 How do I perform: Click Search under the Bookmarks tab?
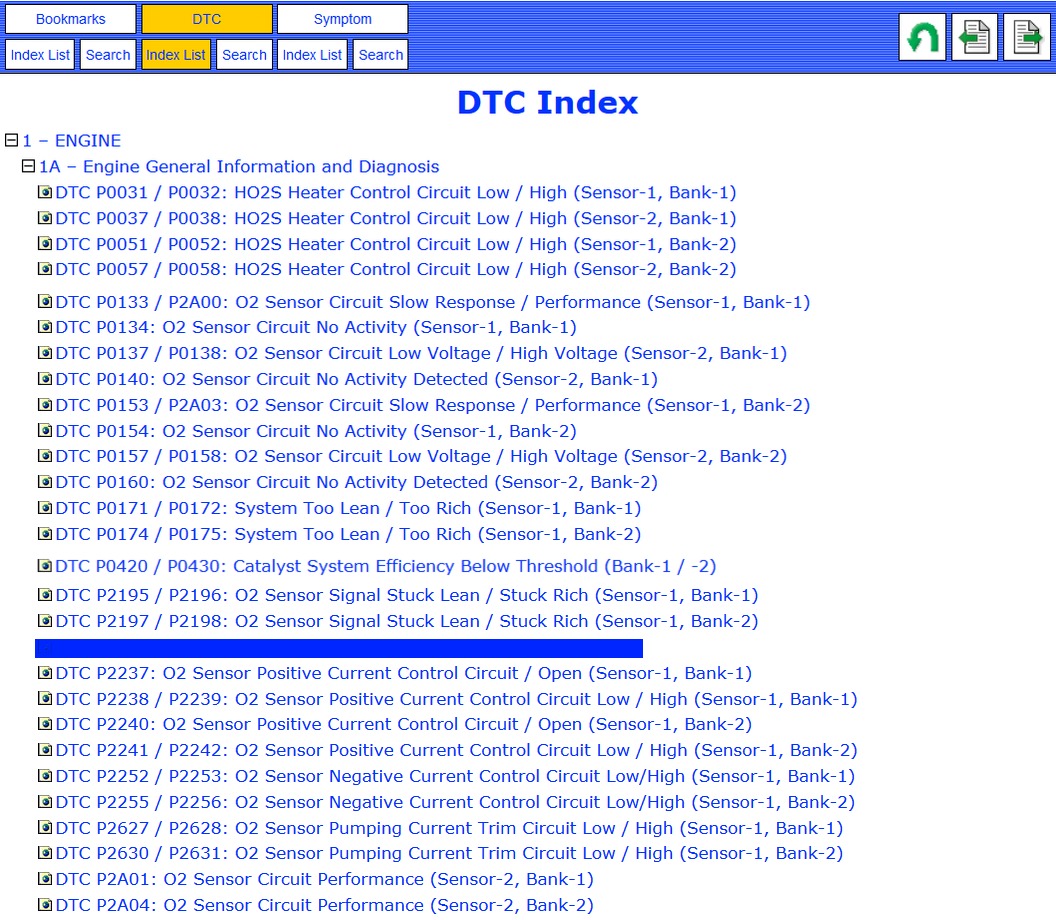(108, 55)
